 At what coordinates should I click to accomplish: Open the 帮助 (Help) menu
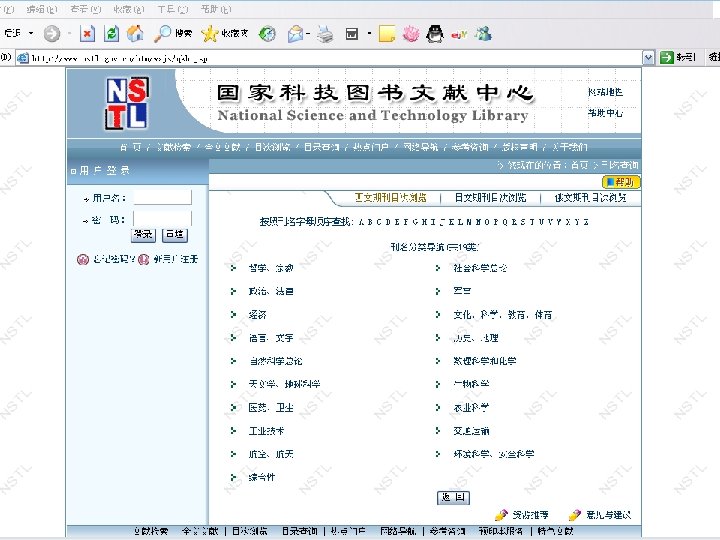tap(216, 9)
